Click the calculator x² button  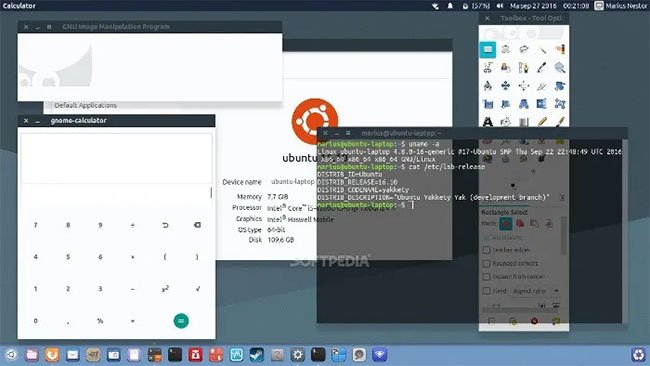tap(165, 289)
